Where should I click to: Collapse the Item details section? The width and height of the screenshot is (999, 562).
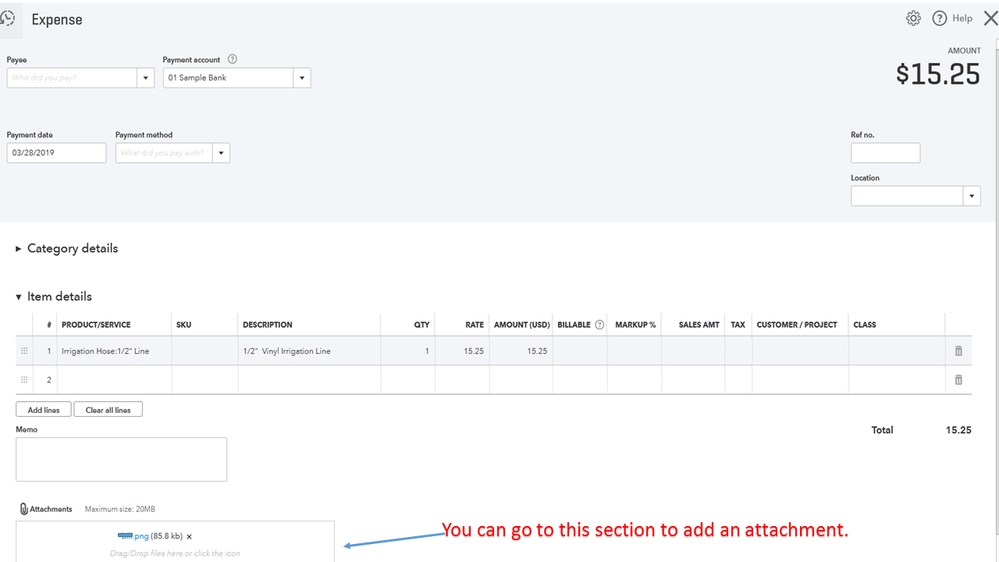(x=18, y=297)
